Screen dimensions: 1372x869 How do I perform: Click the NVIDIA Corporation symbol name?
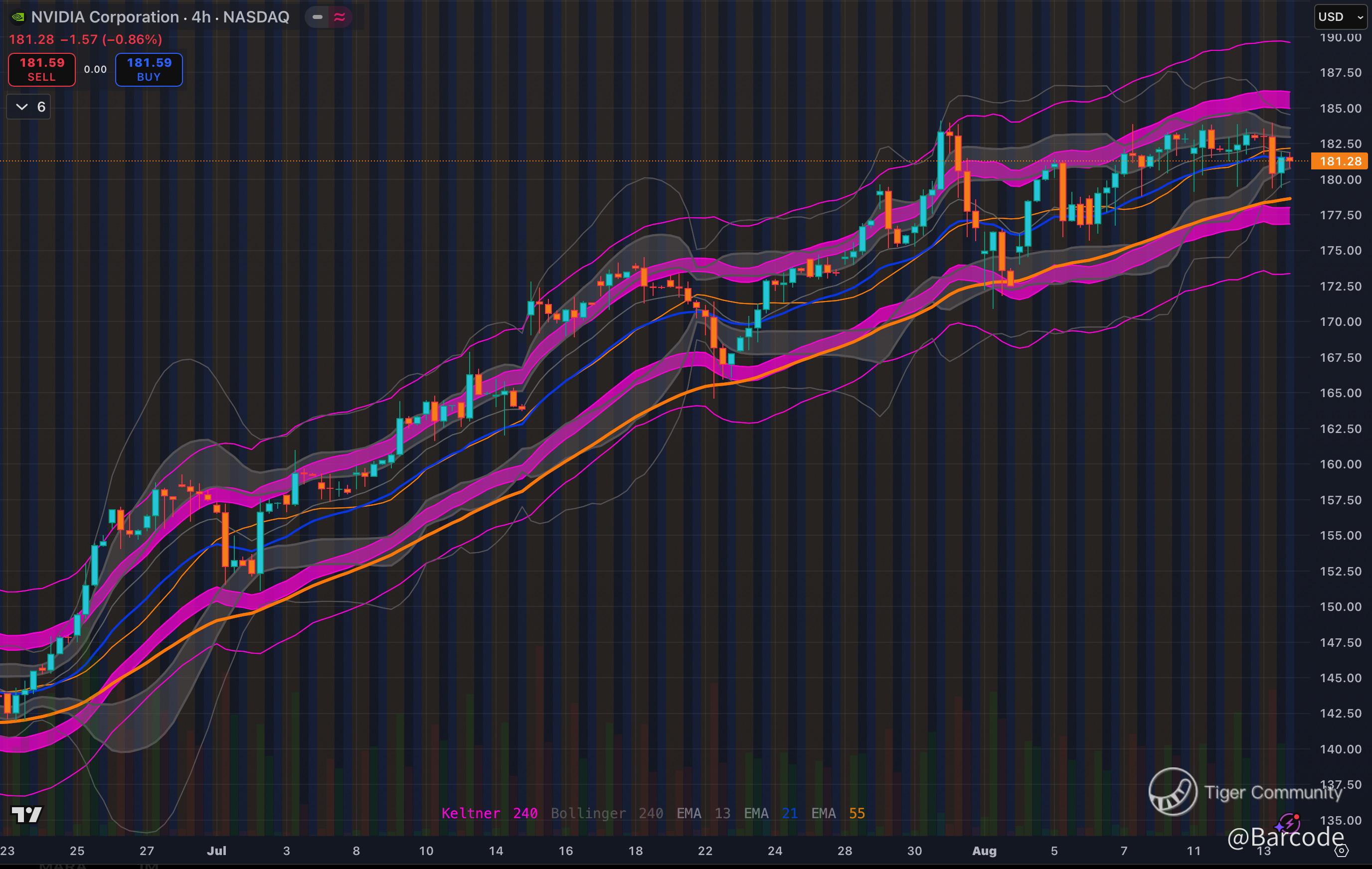[x=105, y=17]
